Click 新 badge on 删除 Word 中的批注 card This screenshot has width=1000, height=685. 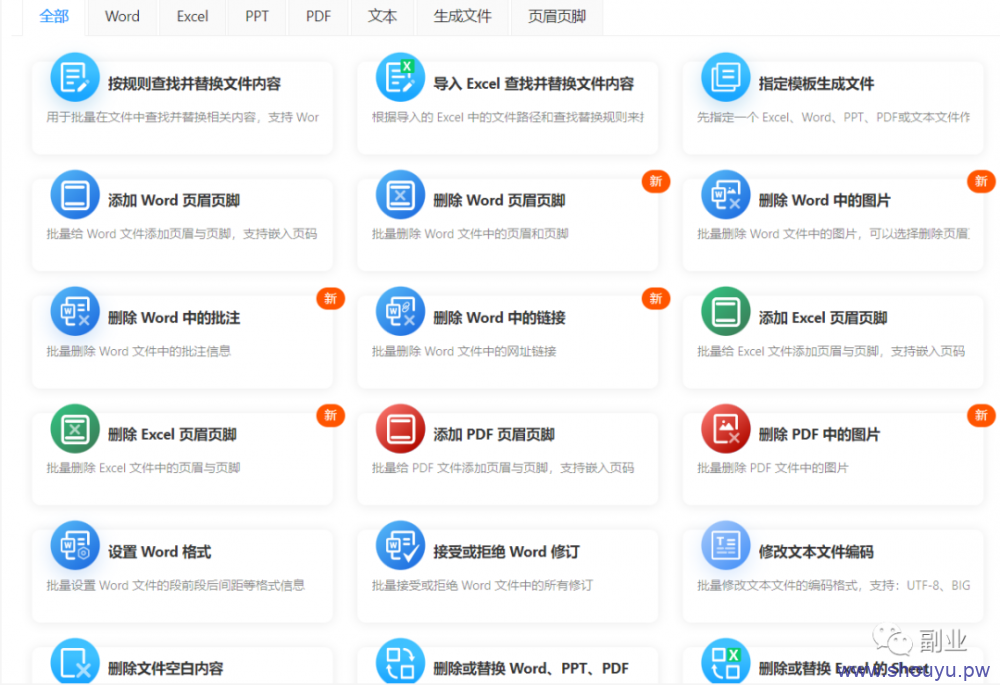330,298
